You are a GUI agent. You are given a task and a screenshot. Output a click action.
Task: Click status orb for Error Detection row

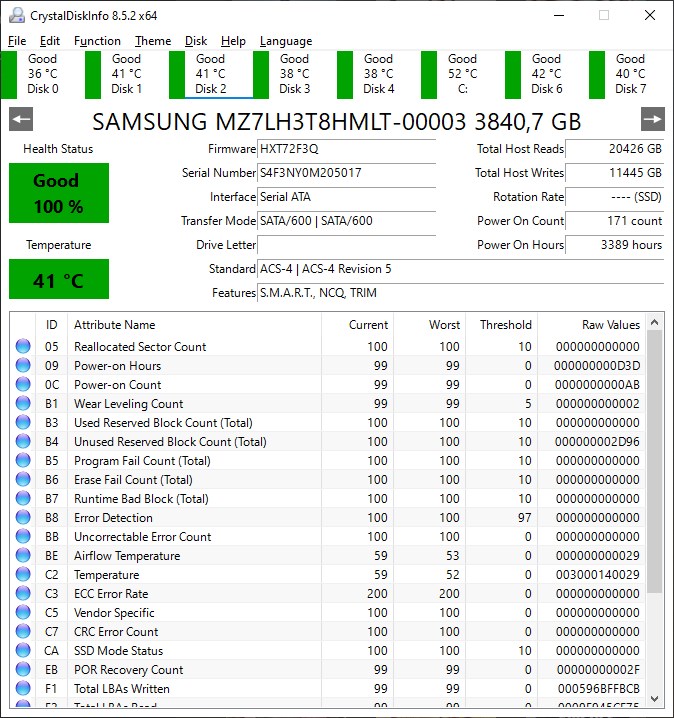(23, 517)
